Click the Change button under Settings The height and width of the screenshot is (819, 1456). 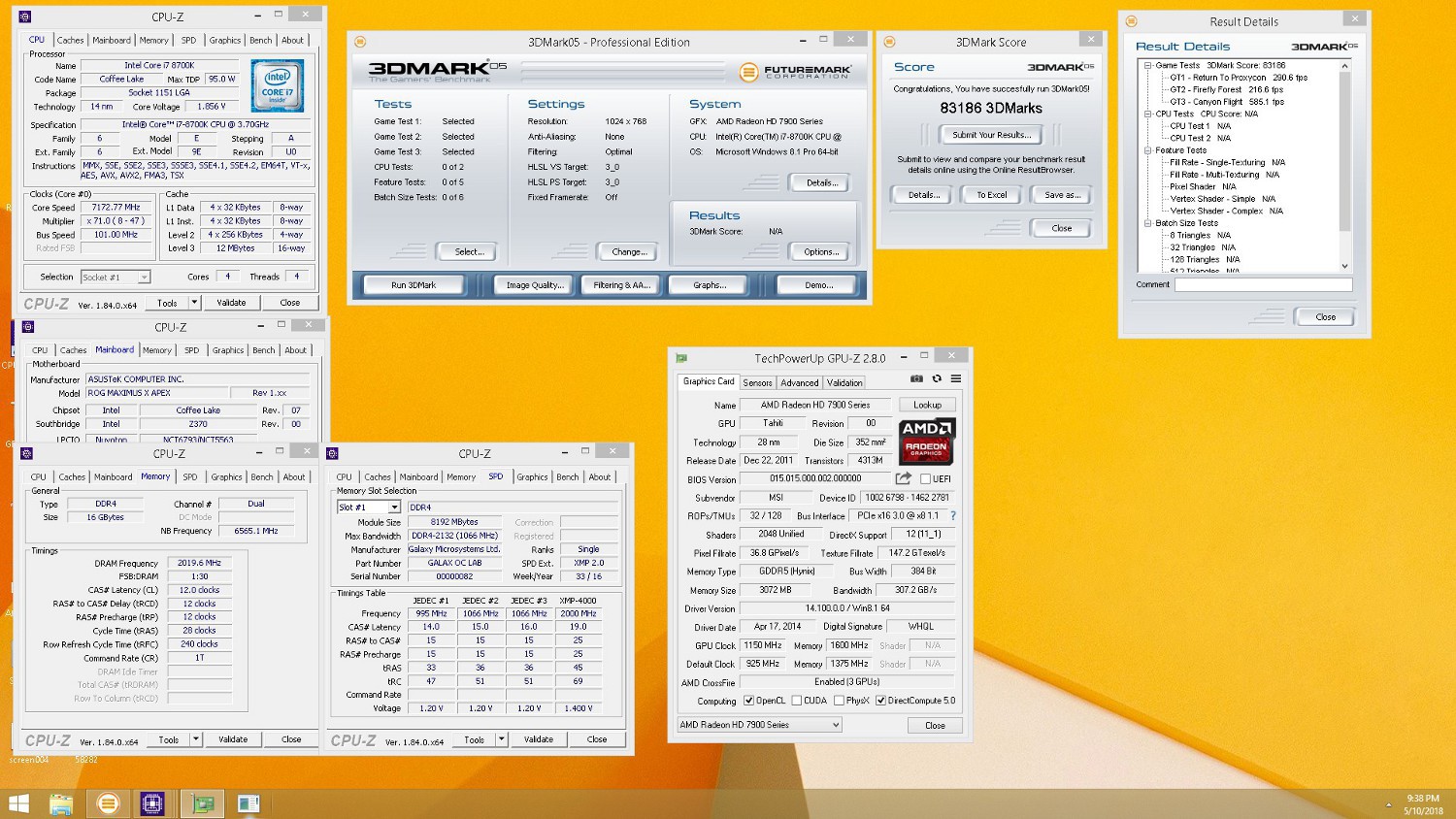629,252
